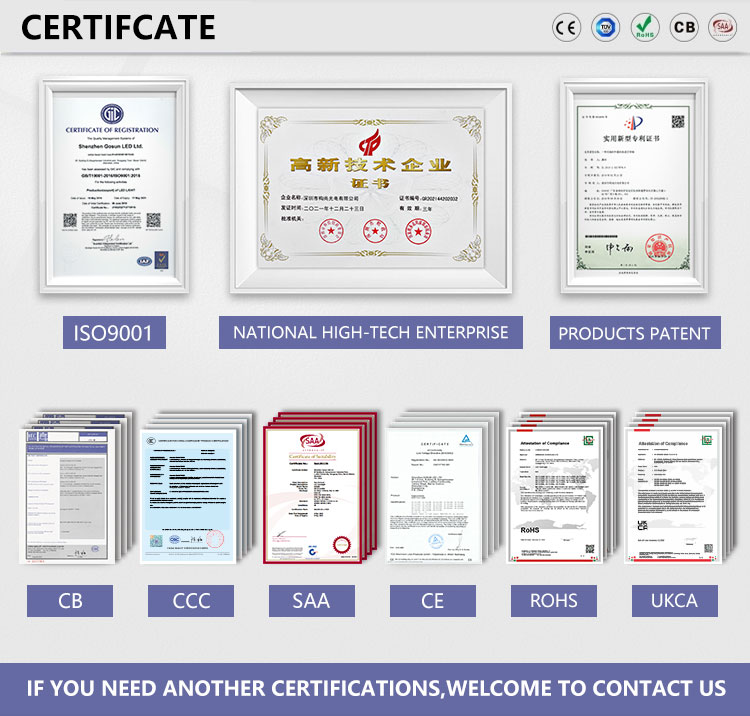Click the contact us banner text
The image size is (750, 716).
click(x=376, y=688)
